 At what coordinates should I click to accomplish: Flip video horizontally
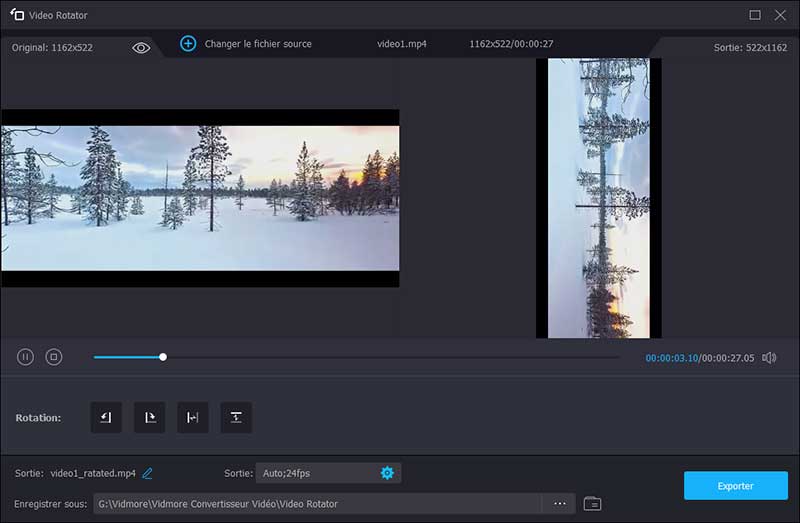pos(193,417)
